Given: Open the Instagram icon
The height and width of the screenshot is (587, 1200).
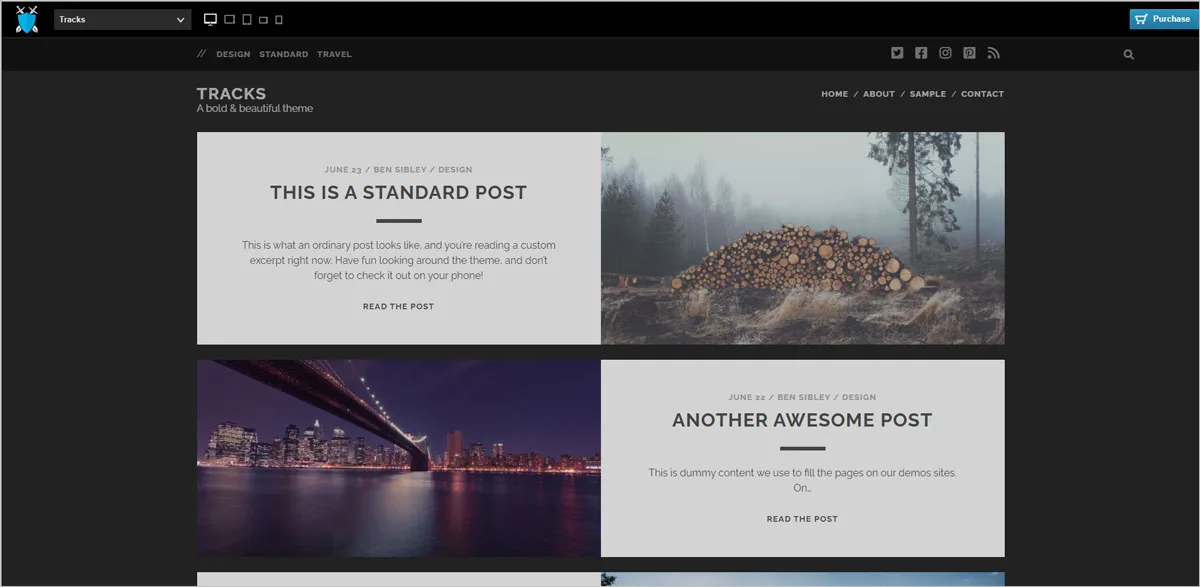Looking at the screenshot, I should (945, 53).
